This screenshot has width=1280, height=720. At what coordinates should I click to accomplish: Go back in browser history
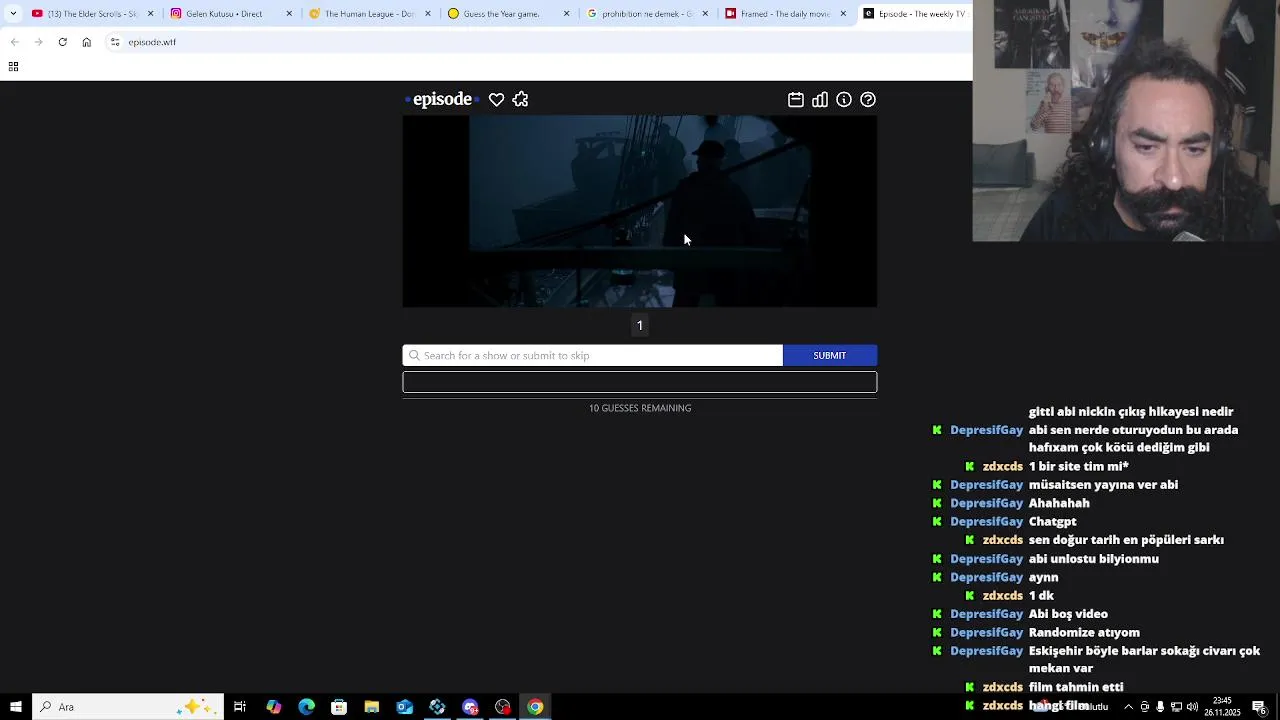pos(14,42)
